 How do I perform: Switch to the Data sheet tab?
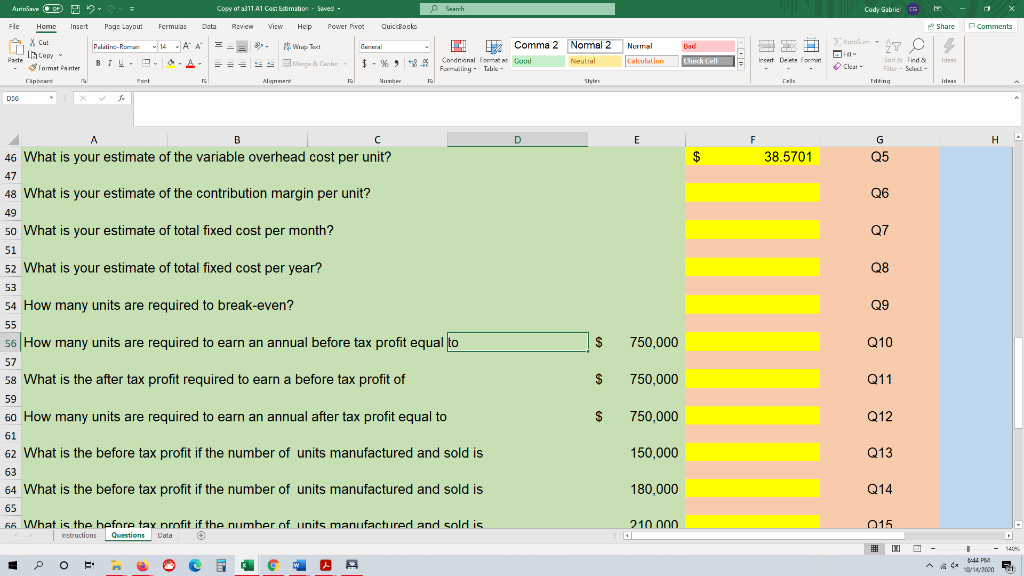coord(165,536)
